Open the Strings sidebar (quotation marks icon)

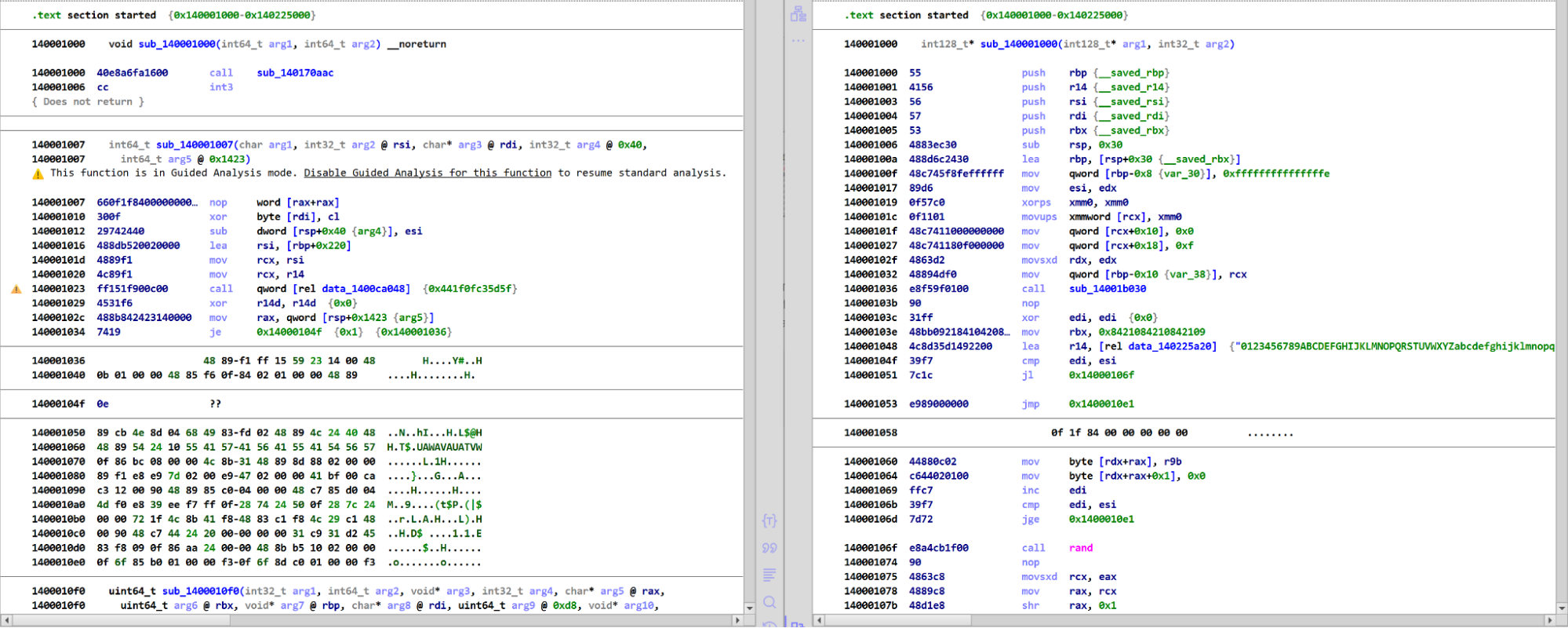(x=769, y=548)
